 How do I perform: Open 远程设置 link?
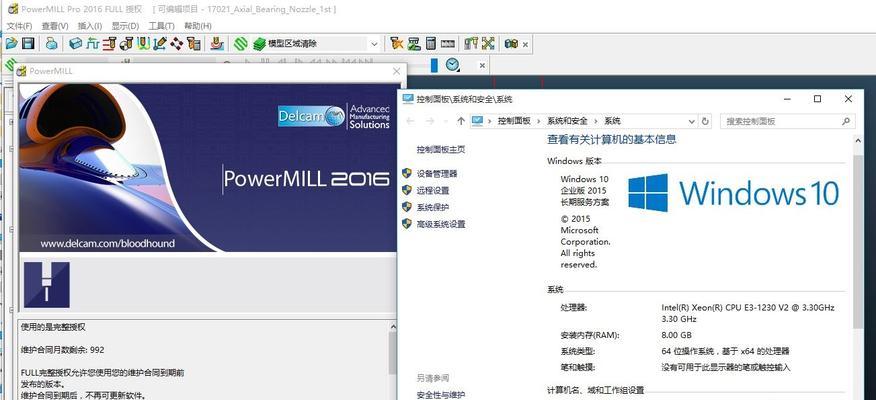point(433,191)
